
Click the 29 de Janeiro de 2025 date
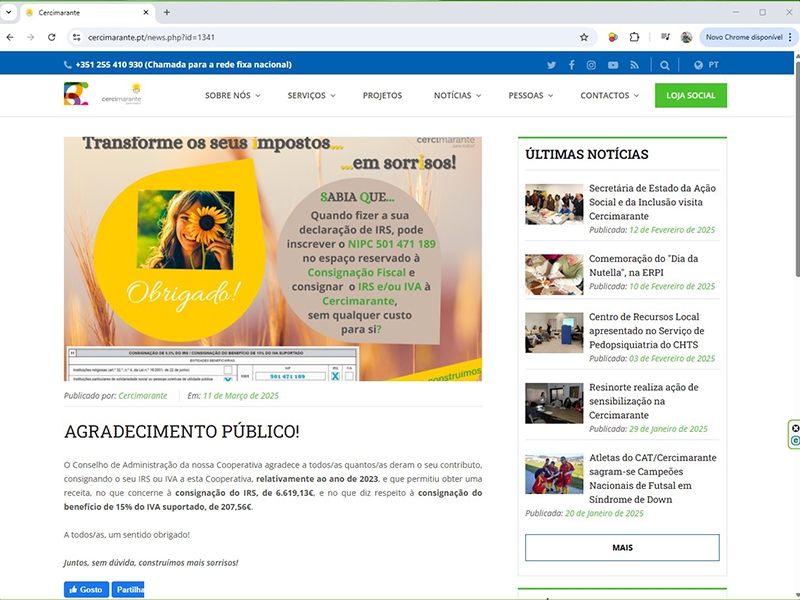click(668, 429)
